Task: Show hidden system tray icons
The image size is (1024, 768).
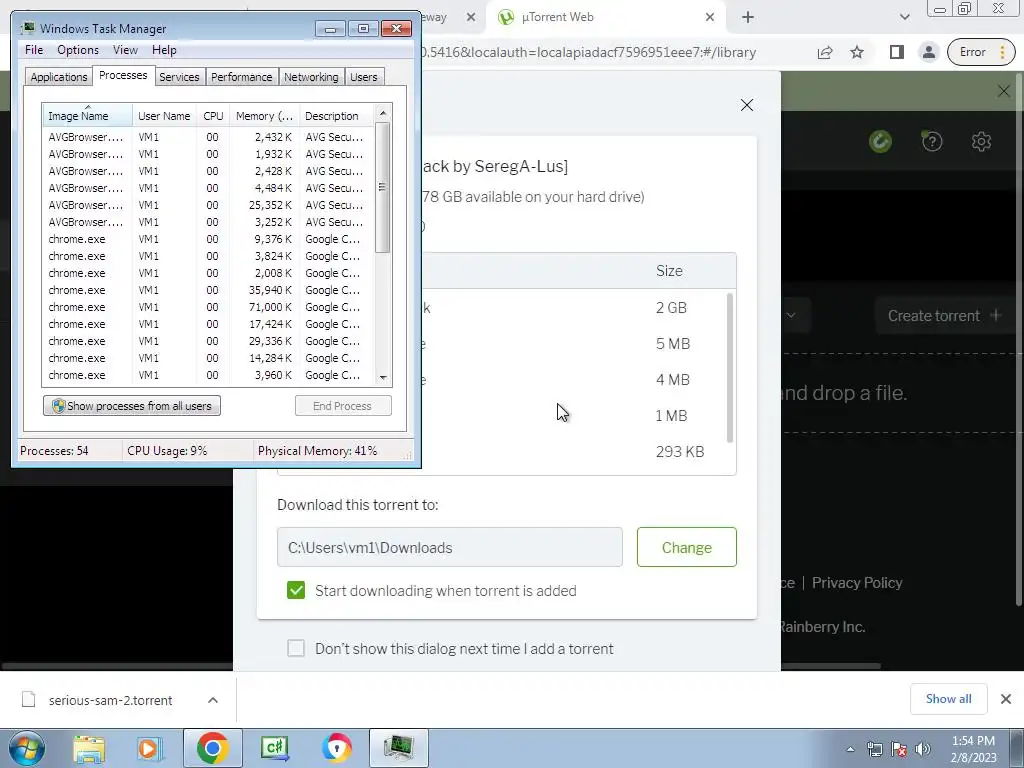Action: (x=850, y=749)
